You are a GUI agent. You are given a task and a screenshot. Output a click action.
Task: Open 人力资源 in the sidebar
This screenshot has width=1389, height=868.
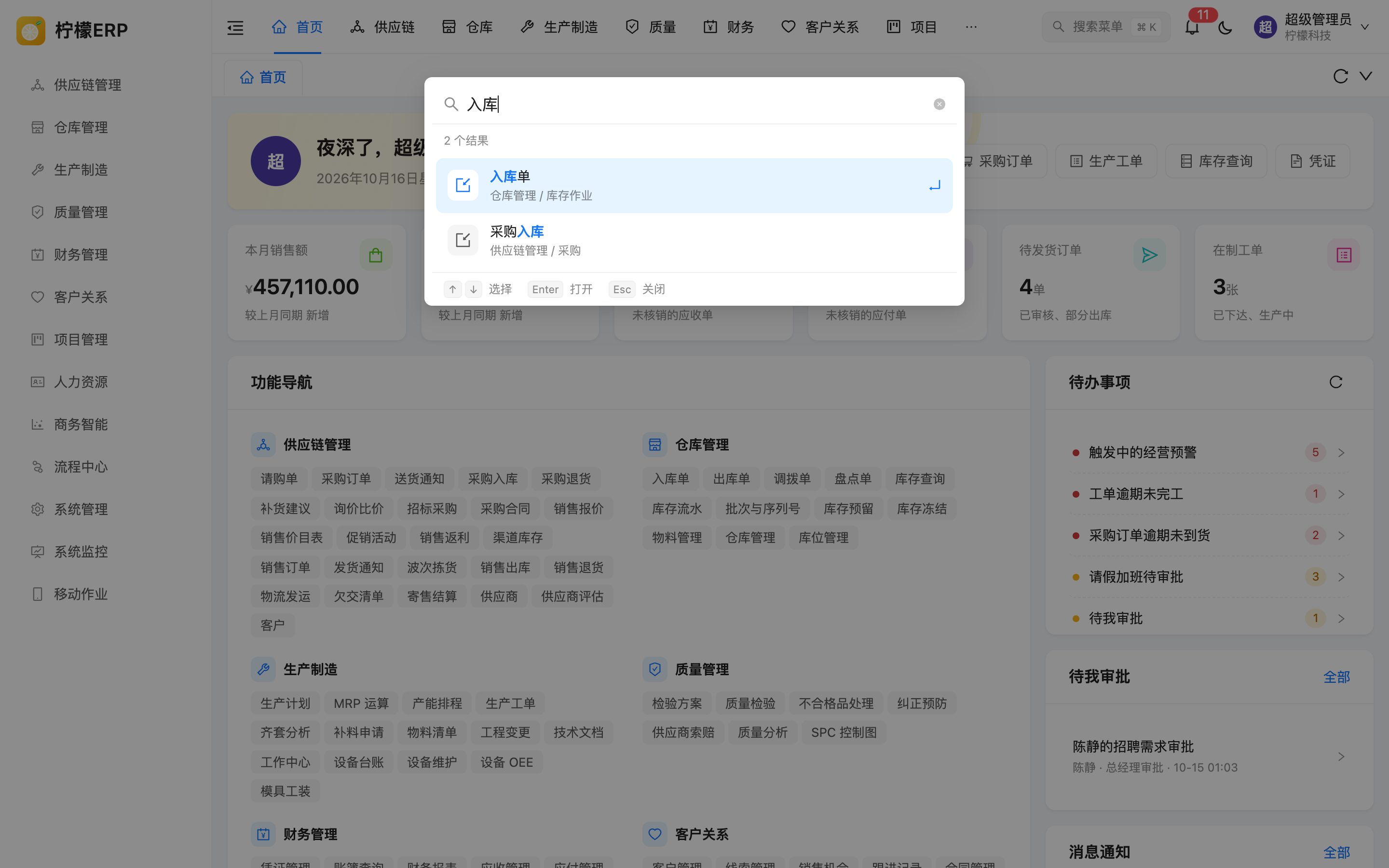point(106,382)
